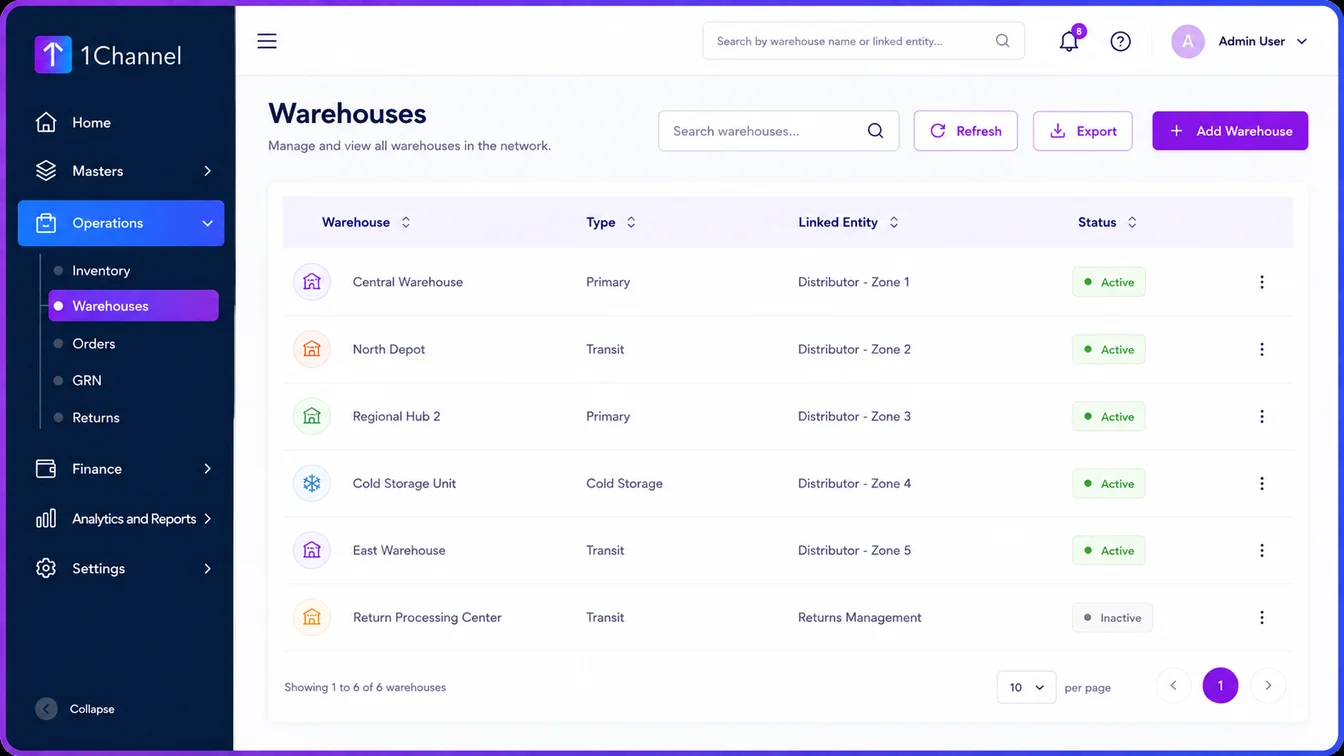Click the 1Channel logo icon
Image resolution: width=1344 pixels, height=756 pixels.
[x=53, y=55]
